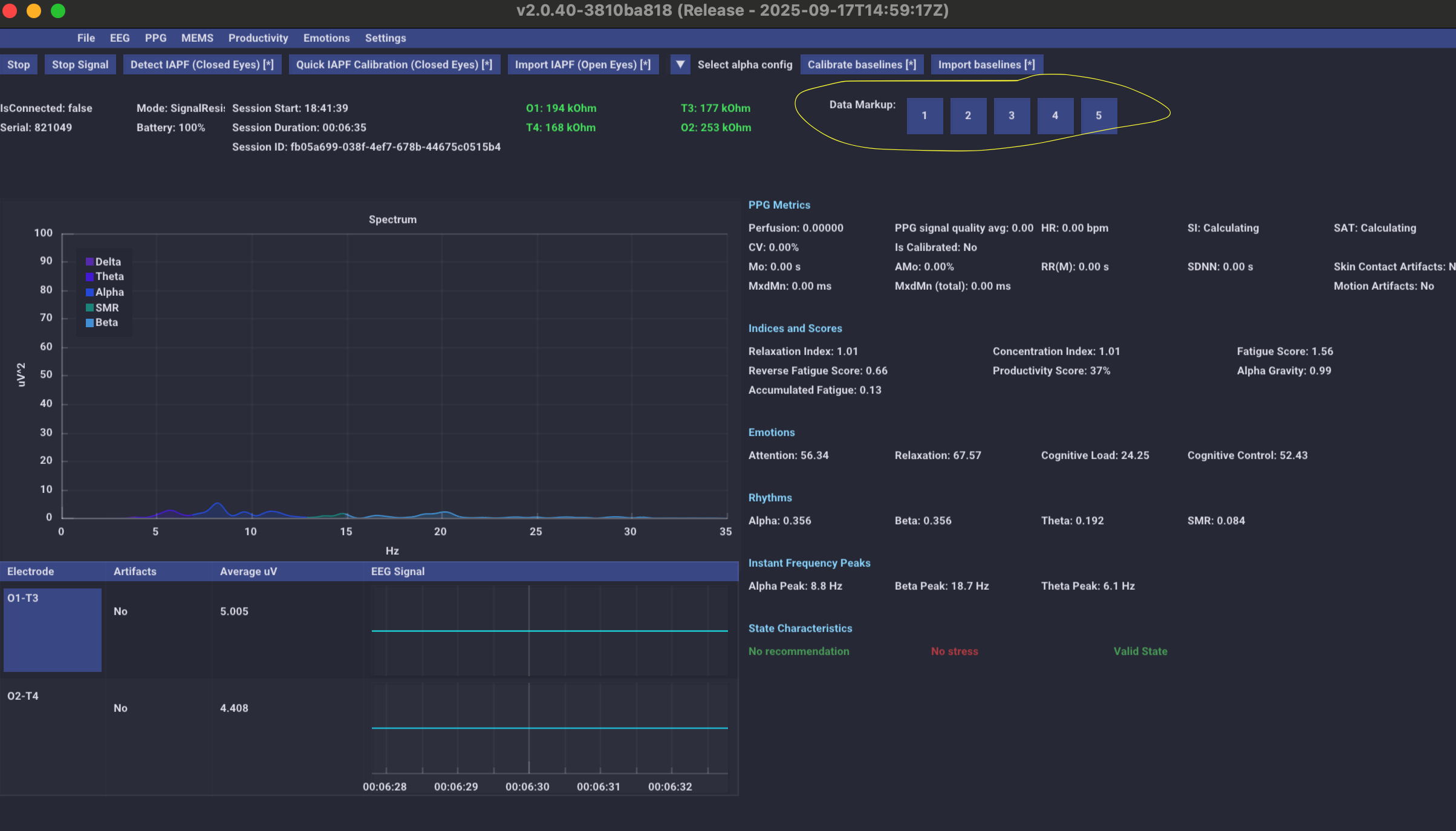Click the Stop button
Viewport: 1456px width, 831px height.
point(18,65)
